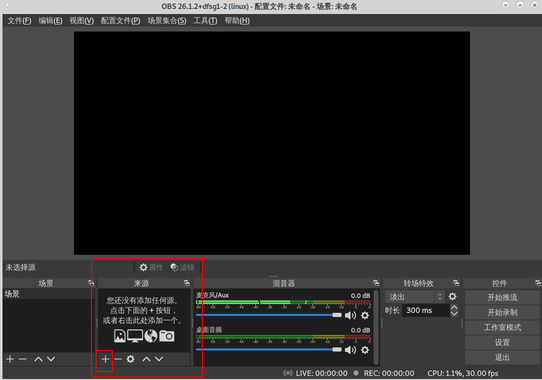Move scene up with arrow

[38, 359]
